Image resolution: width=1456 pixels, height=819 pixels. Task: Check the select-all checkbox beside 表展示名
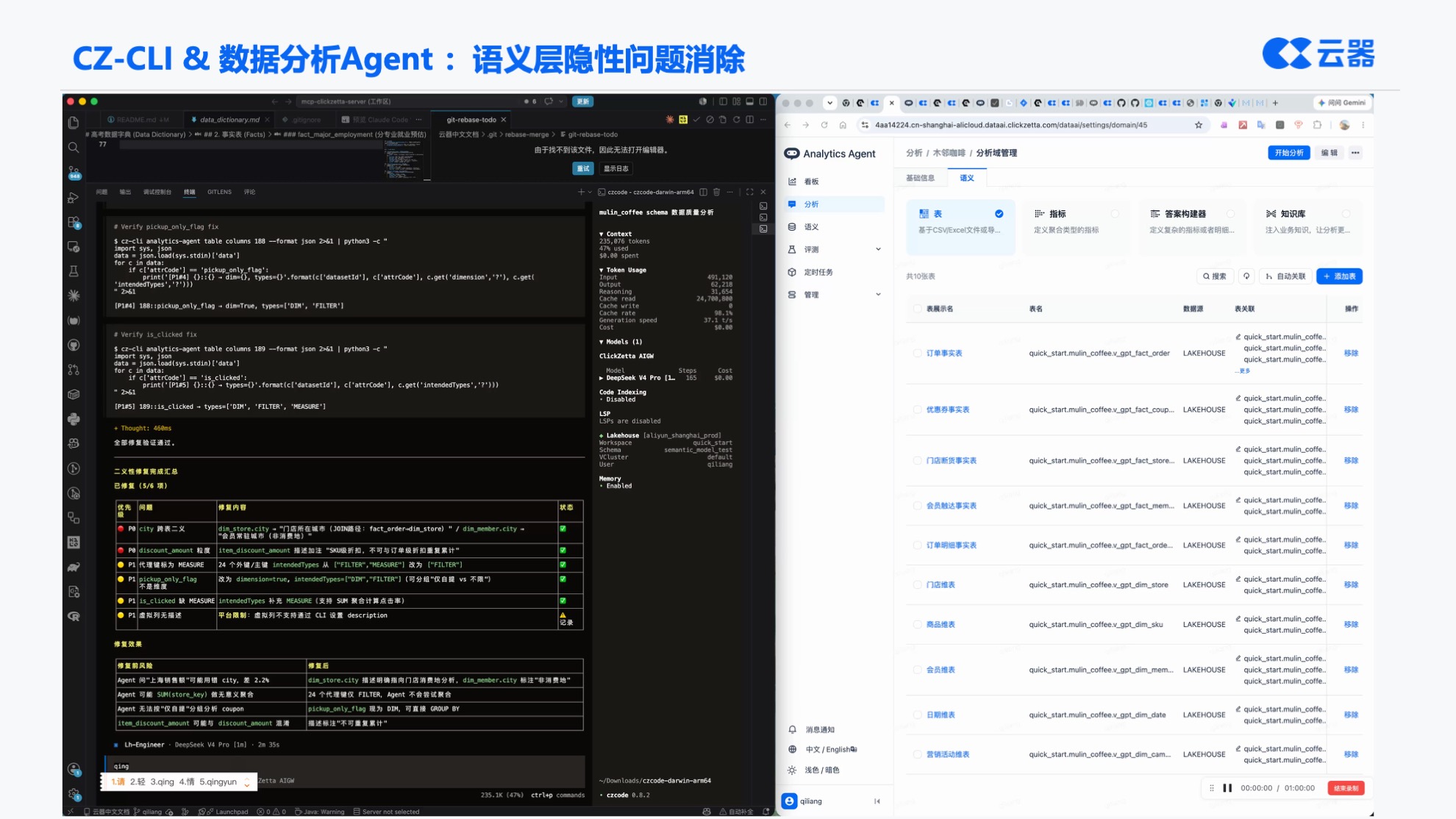click(x=917, y=309)
